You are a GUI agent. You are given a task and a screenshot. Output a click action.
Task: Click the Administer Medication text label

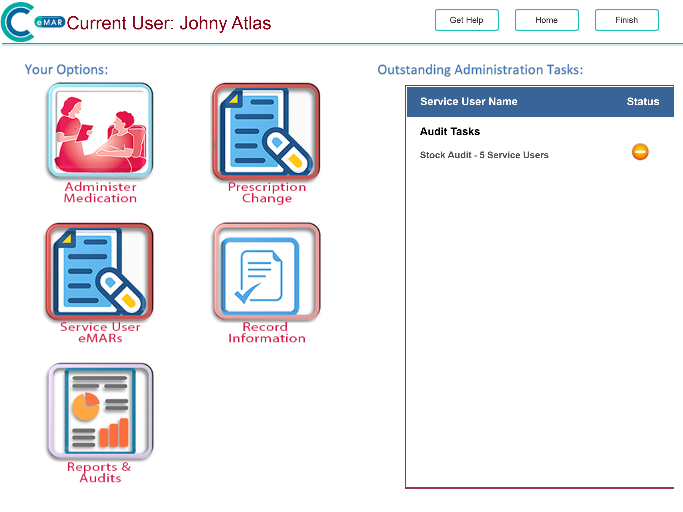coord(100,193)
